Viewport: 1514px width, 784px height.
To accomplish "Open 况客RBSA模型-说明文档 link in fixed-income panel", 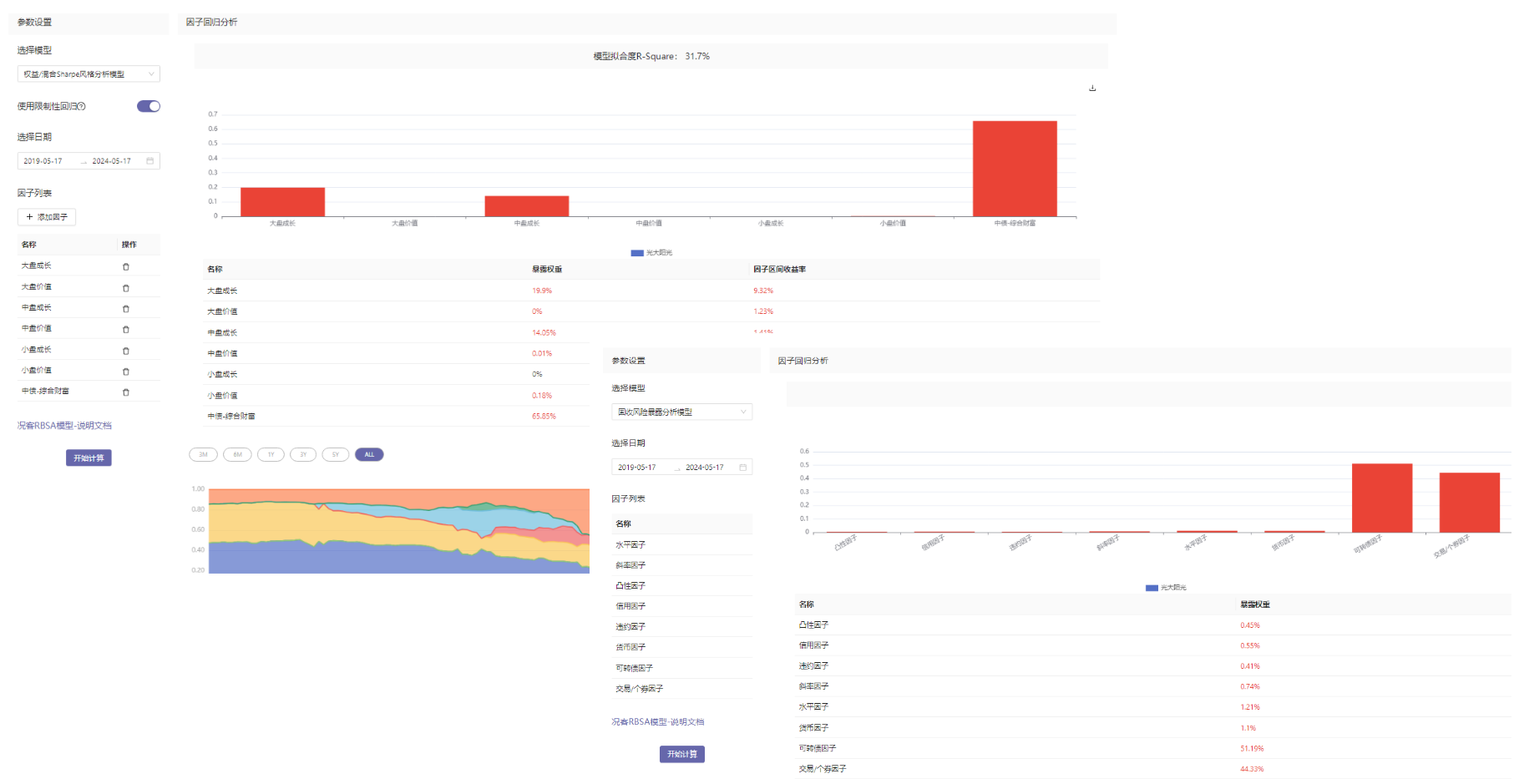I will click(x=657, y=722).
